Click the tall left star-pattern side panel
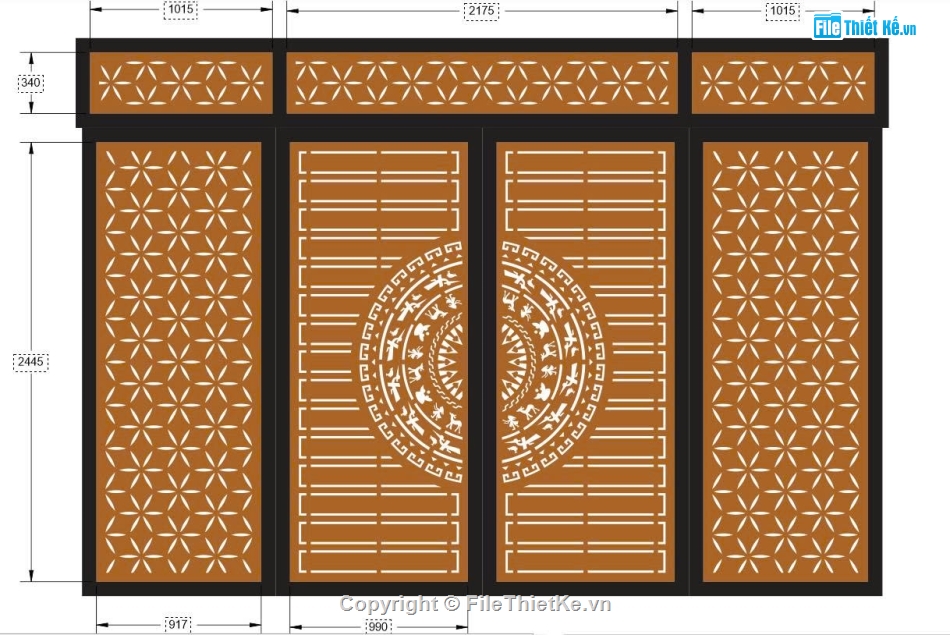Viewport: 950px width, 635px height. tap(178, 362)
